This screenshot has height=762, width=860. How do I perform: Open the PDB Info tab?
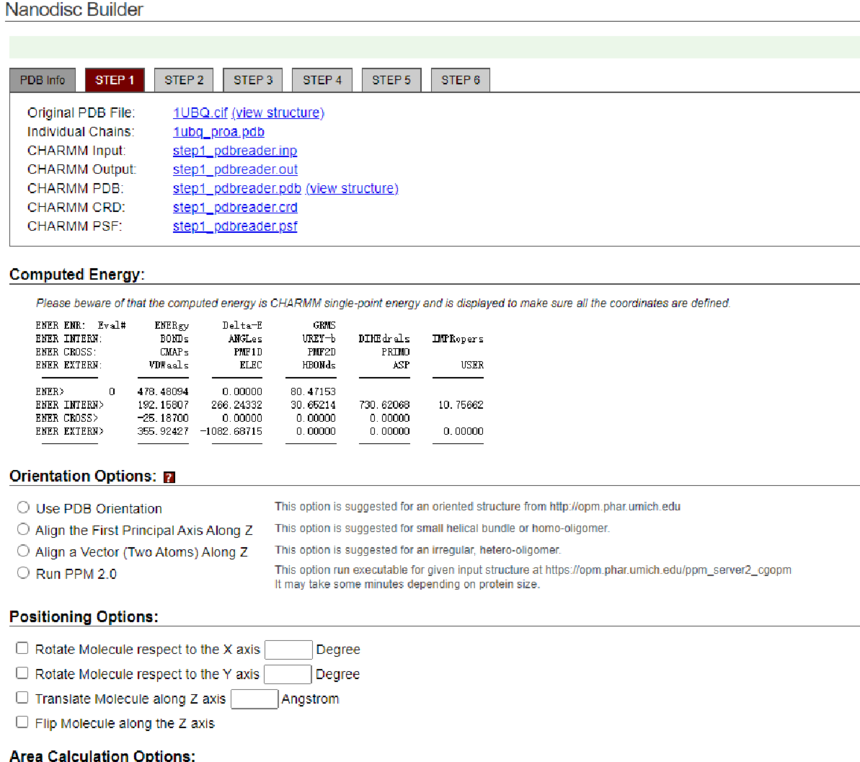point(43,80)
